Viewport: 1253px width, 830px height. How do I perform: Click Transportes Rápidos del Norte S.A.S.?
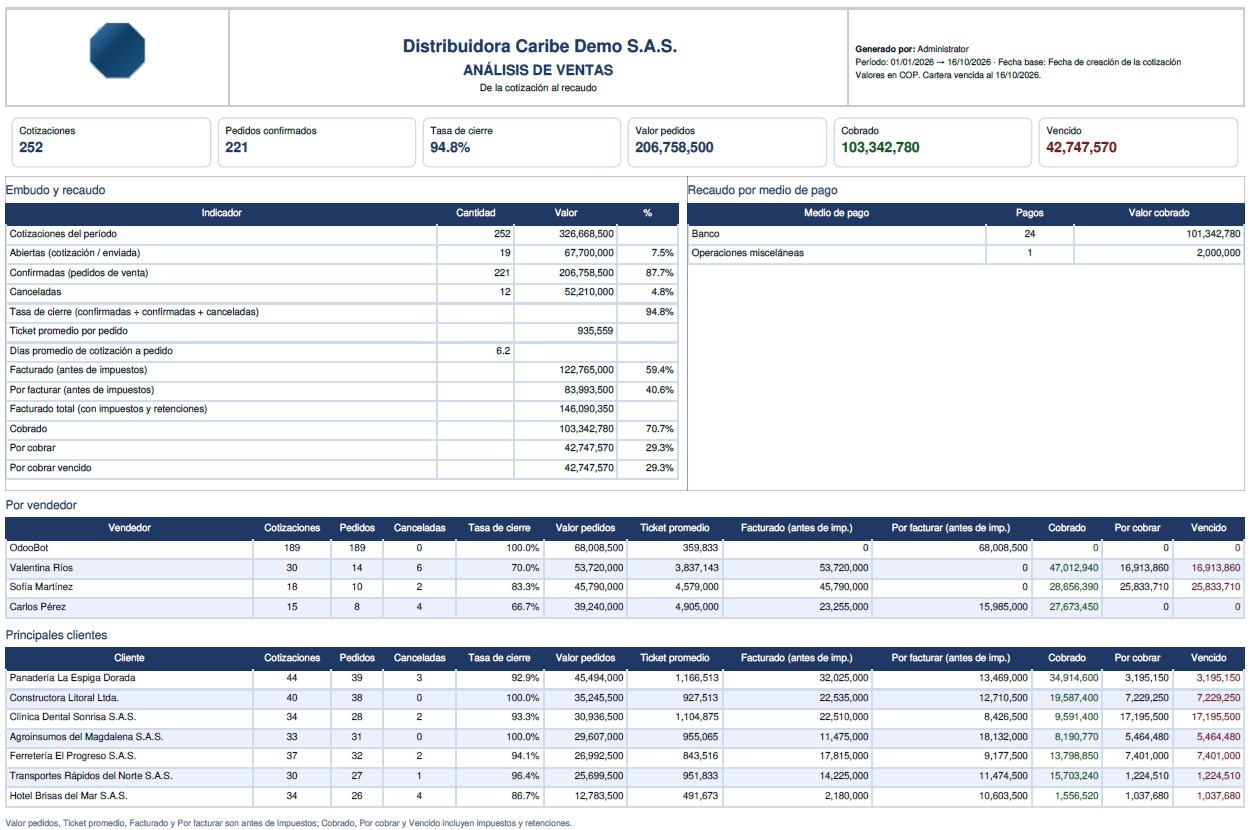91,776
